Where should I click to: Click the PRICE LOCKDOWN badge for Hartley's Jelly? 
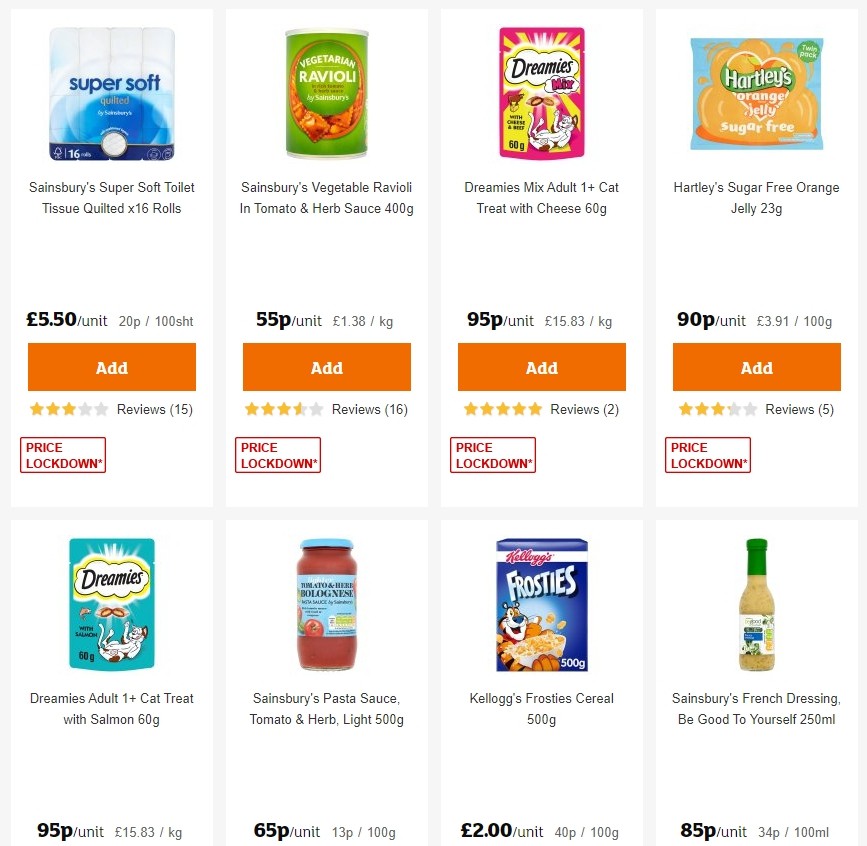coord(708,454)
